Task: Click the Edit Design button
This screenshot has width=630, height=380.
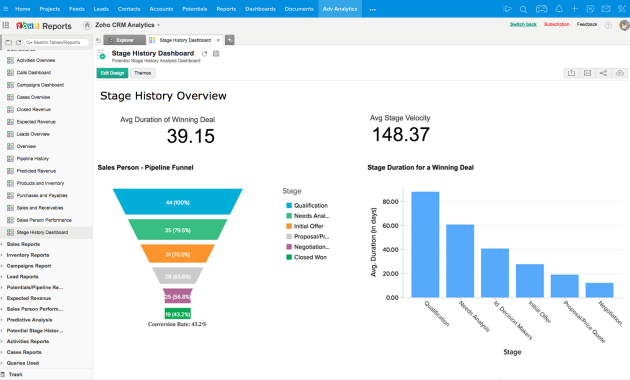Action: click(x=112, y=73)
